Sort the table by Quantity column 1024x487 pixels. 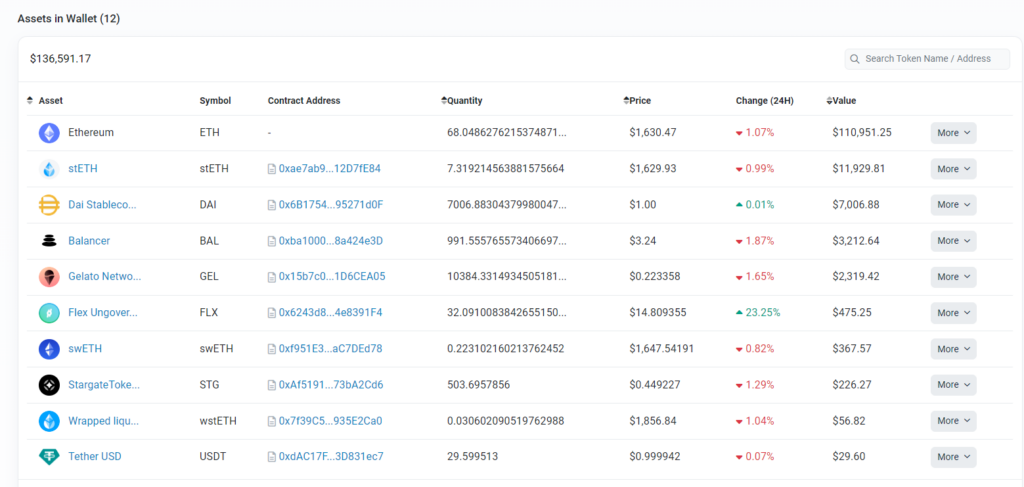click(462, 101)
